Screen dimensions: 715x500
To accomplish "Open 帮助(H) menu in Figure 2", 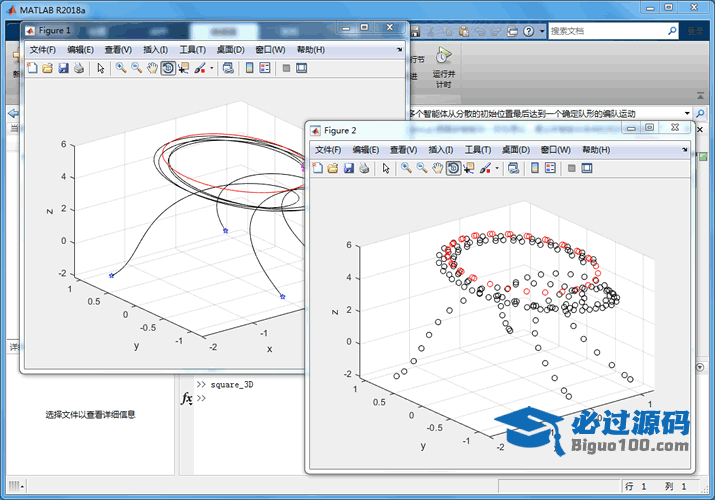I will coord(596,150).
